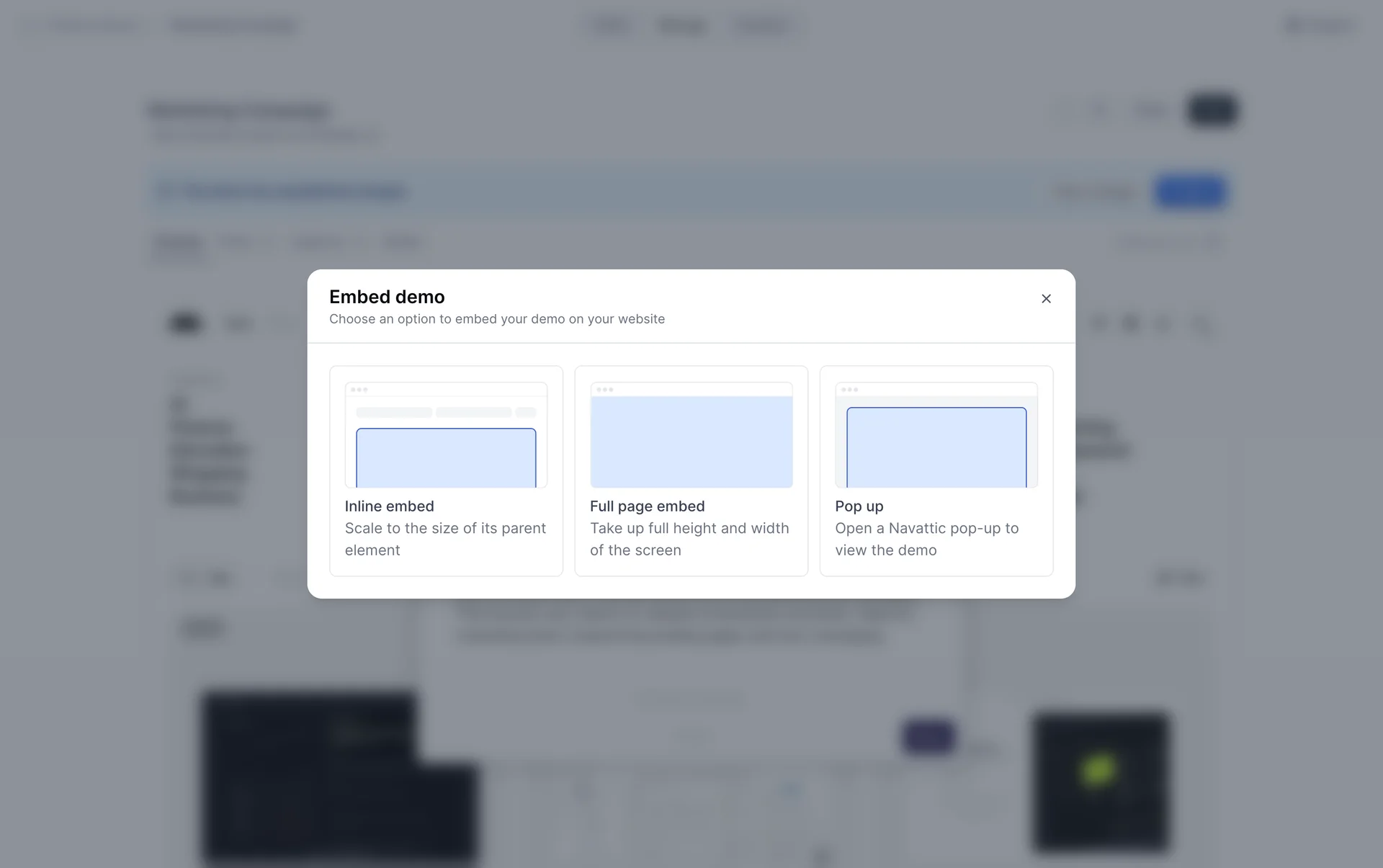Pick the Pop up option title
This screenshot has width=1383, height=868.
pos(859,506)
